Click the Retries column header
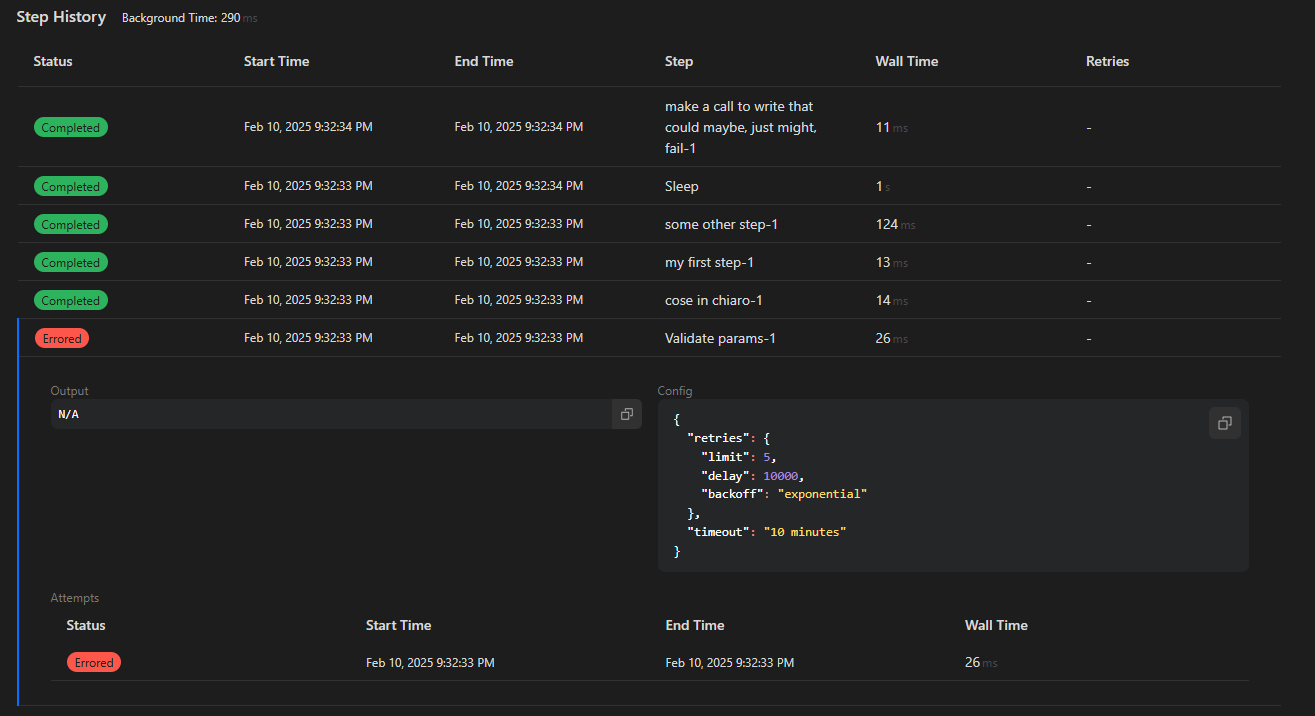The width and height of the screenshot is (1315, 716). point(1107,61)
